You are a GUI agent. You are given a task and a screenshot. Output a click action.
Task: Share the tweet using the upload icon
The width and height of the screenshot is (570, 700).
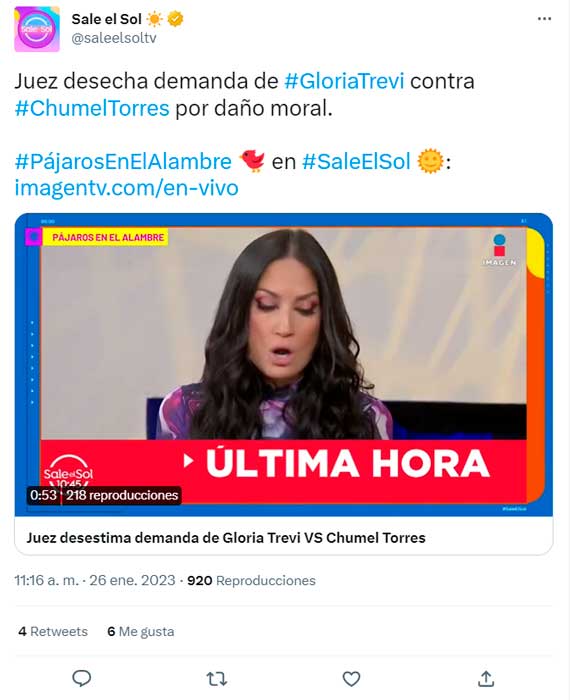[486, 679]
